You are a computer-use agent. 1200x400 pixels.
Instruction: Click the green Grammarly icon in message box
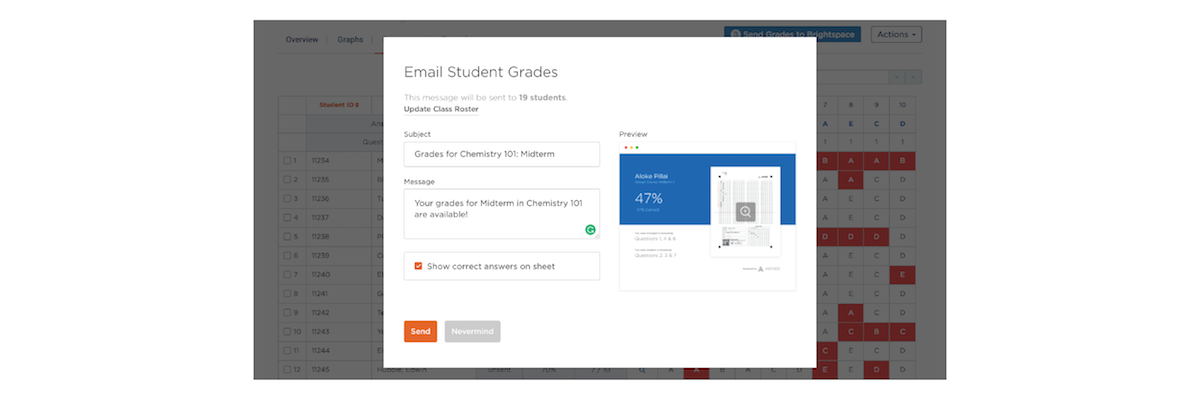click(590, 229)
